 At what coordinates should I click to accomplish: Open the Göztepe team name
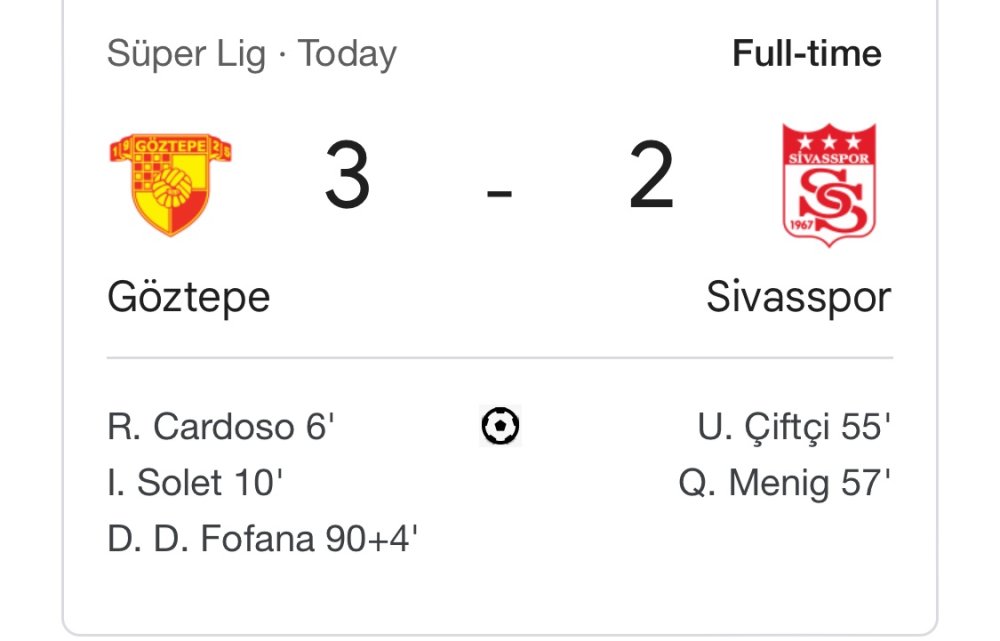189,297
